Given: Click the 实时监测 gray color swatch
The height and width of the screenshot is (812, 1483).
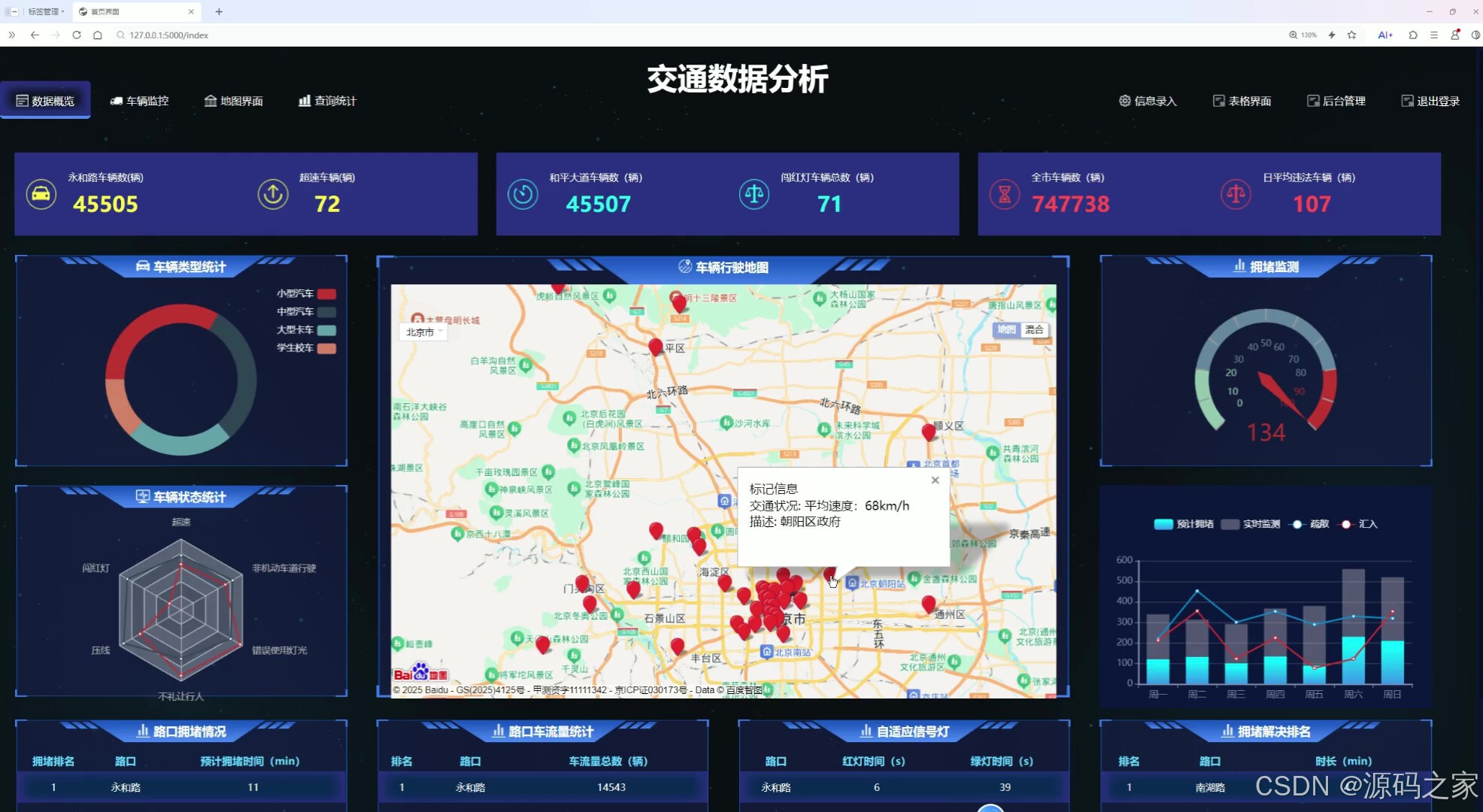Looking at the screenshot, I should coord(1229,524).
